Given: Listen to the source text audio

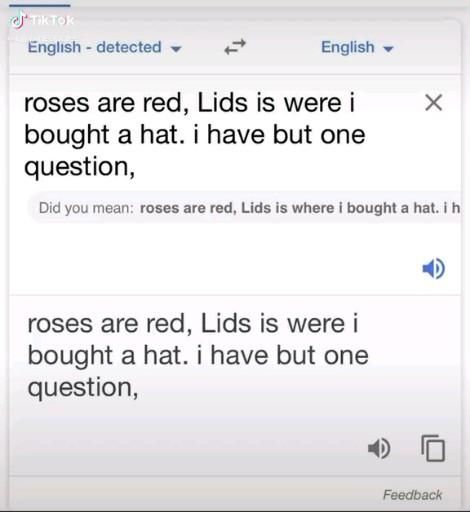Looking at the screenshot, I should [433, 268].
